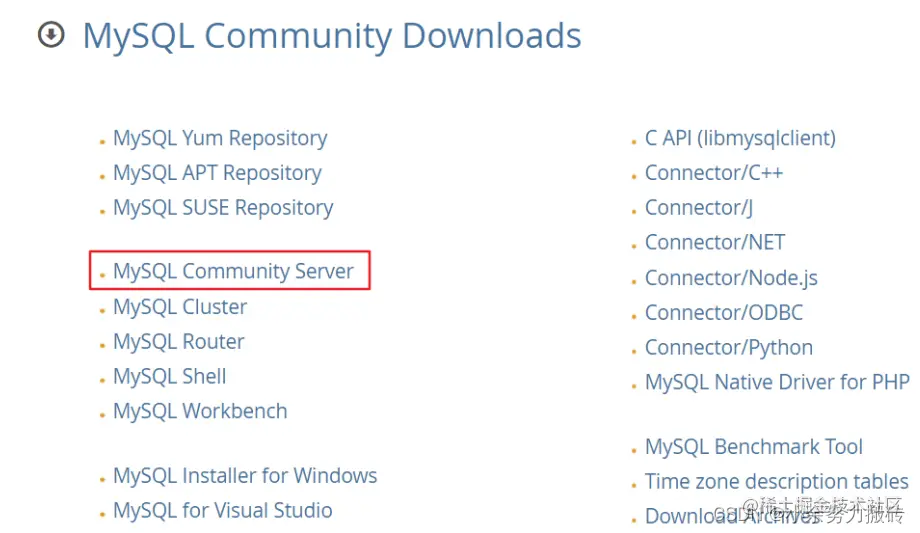Image resolution: width=920 pixels, height=533 pixels.
Task: Select the MySQL Workbench link
Action: tap(200, 411)
